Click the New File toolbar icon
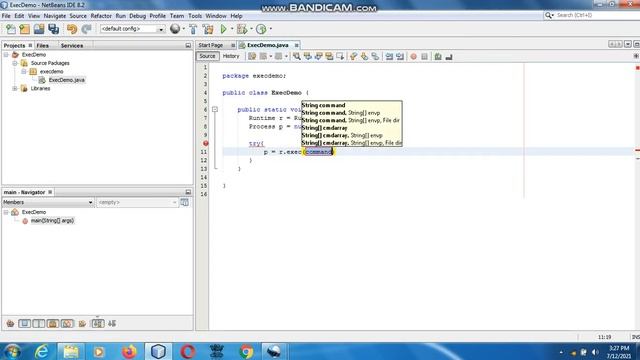Screen dimensions: 640x360 [11, 29]
